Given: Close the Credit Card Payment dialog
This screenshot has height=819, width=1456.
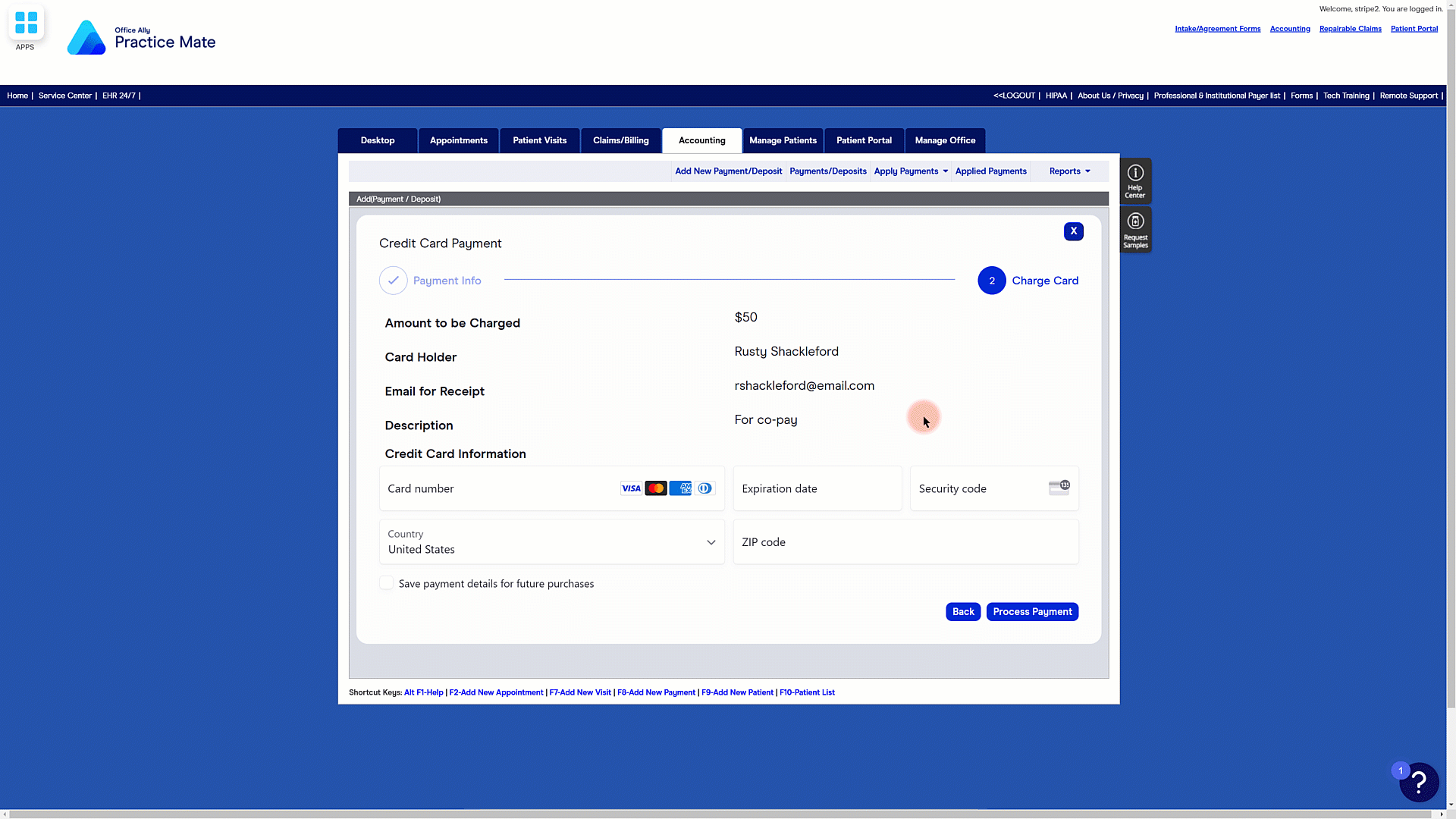Looking at the screenshot, I should tap(1073, 231).
